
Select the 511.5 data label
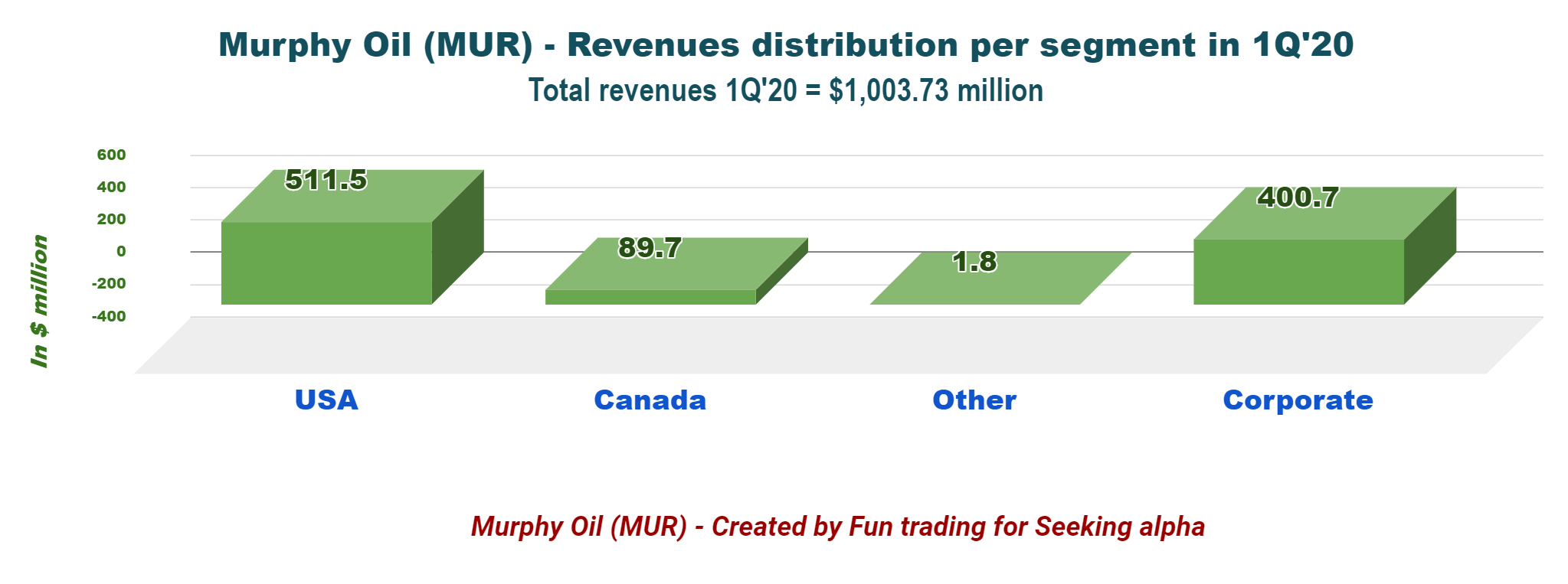point(326,180)
